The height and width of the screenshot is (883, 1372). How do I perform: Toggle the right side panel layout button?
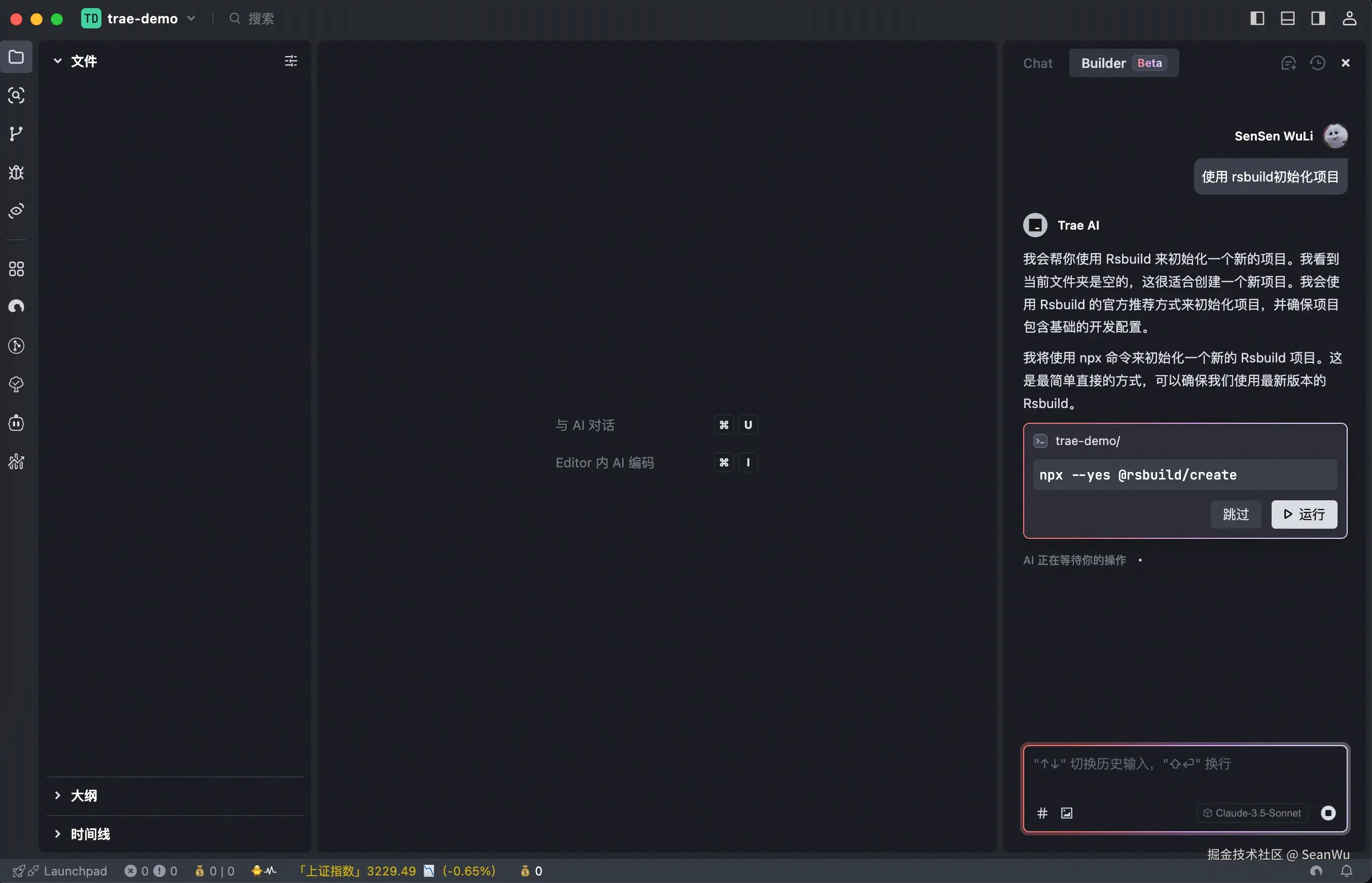pyautogui.click(x=1318, y=18)
